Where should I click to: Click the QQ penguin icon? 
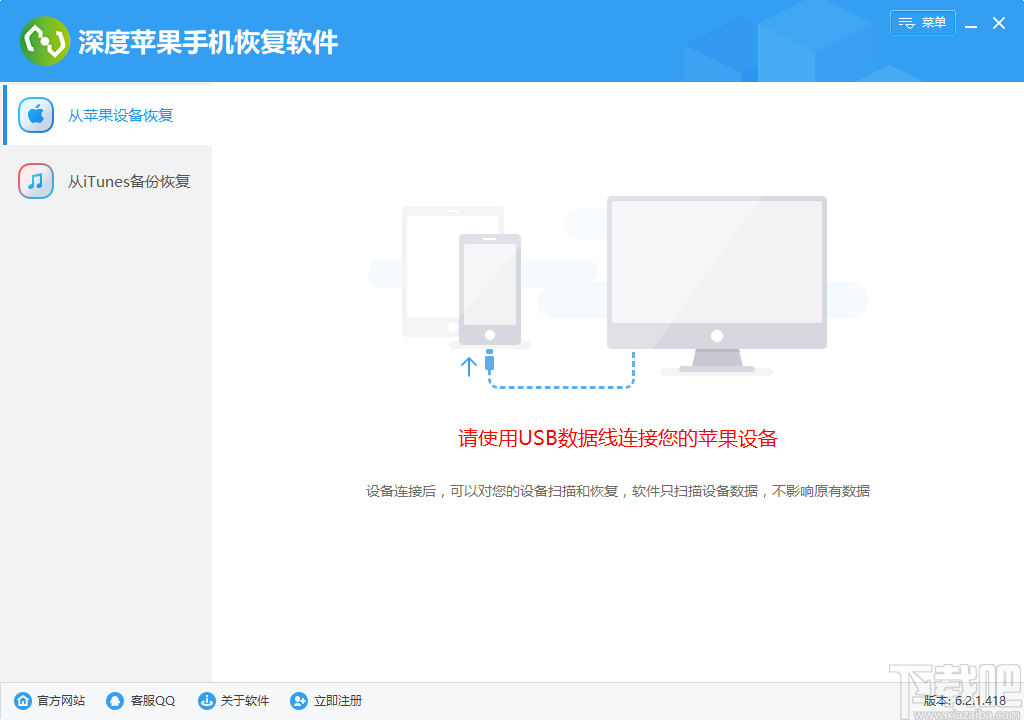115,700
